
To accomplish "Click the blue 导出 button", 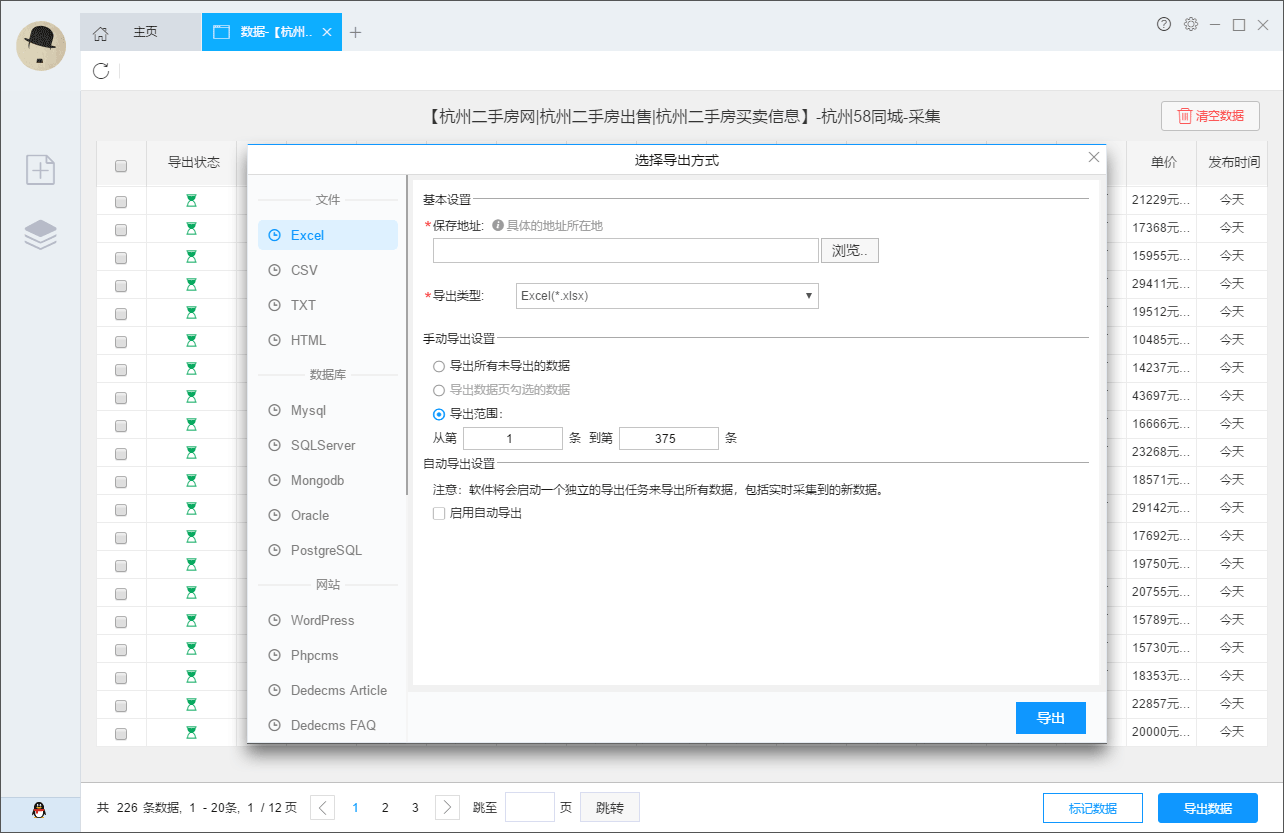I will [1051, 718].
